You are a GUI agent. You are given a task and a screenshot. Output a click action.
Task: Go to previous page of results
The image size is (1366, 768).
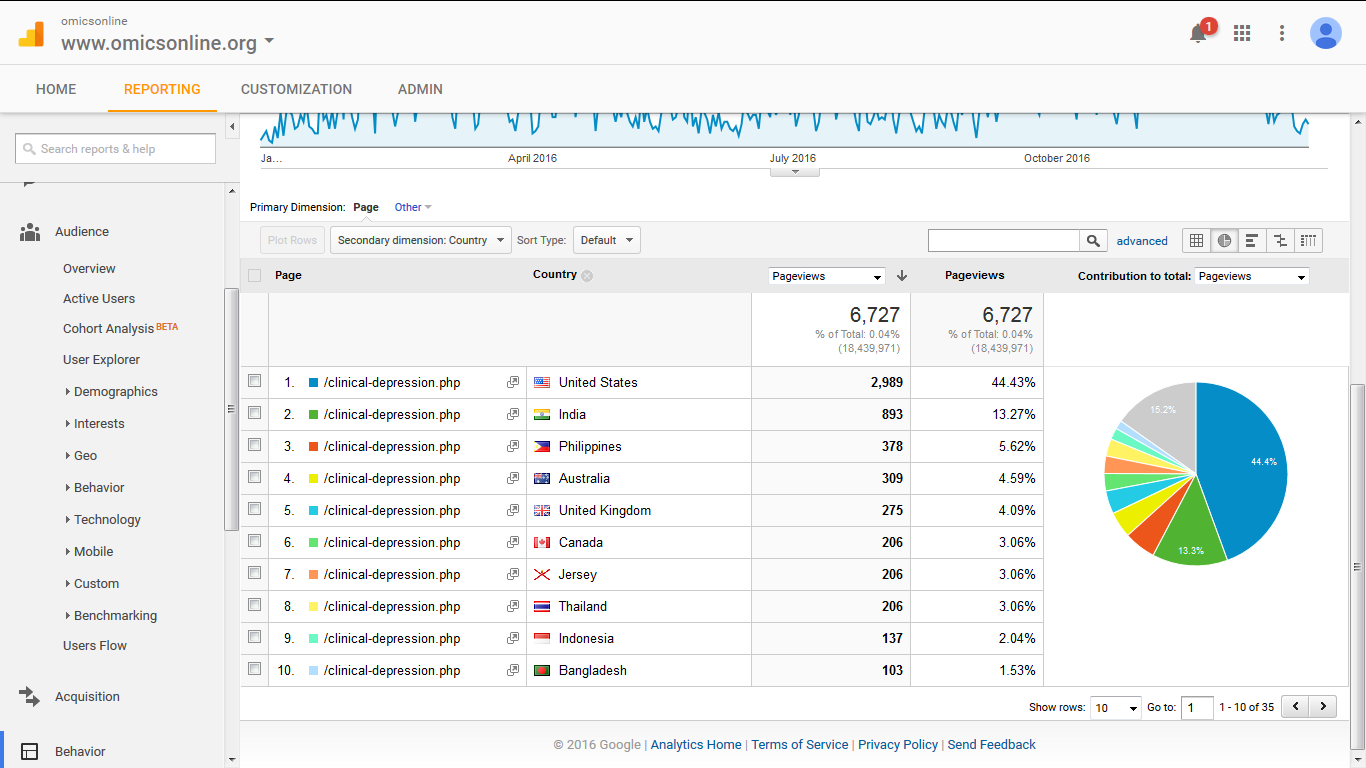click(1296, 706)
